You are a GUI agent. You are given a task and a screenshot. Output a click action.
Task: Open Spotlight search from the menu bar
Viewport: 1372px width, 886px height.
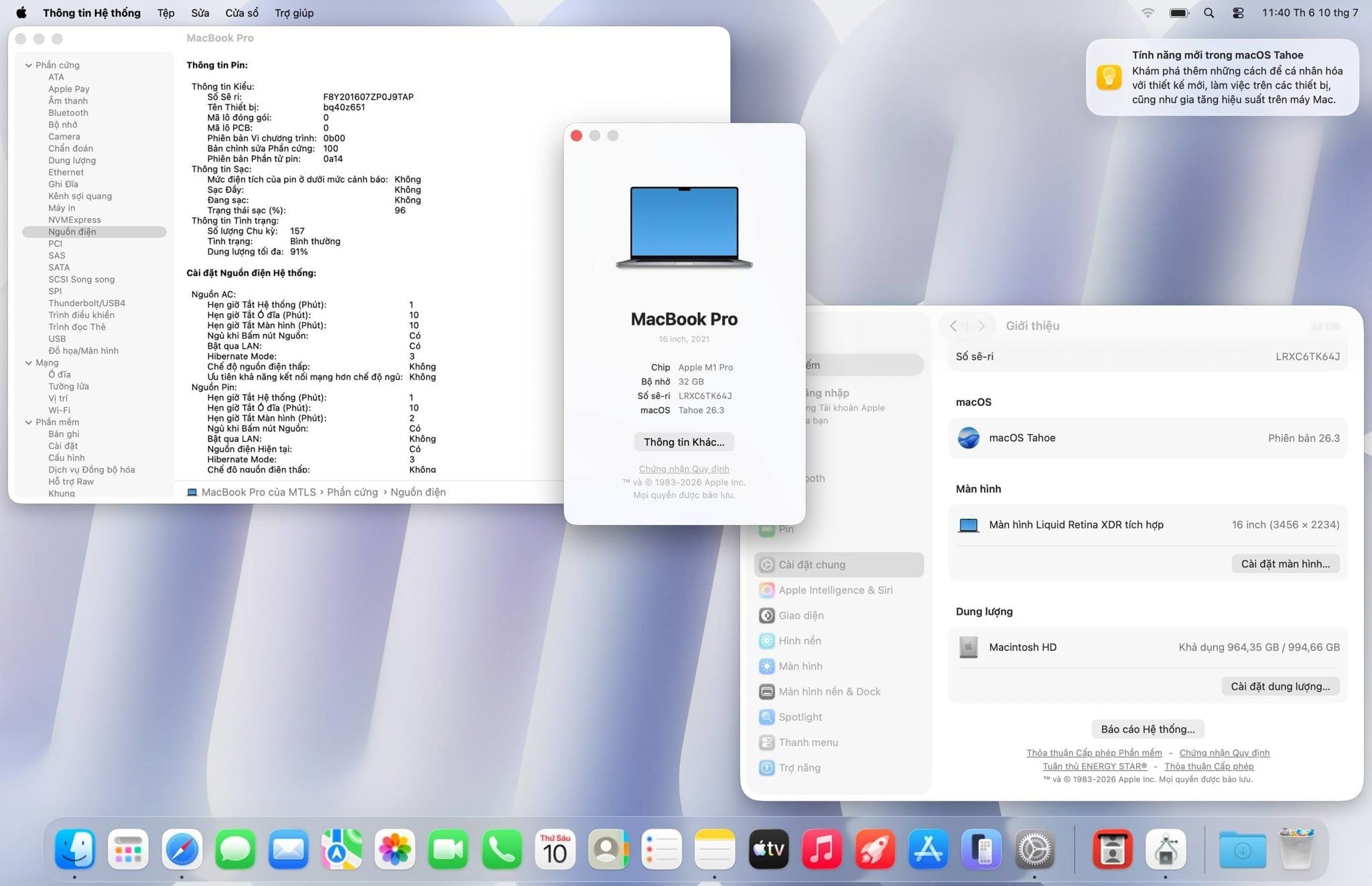coord(1209,13)
